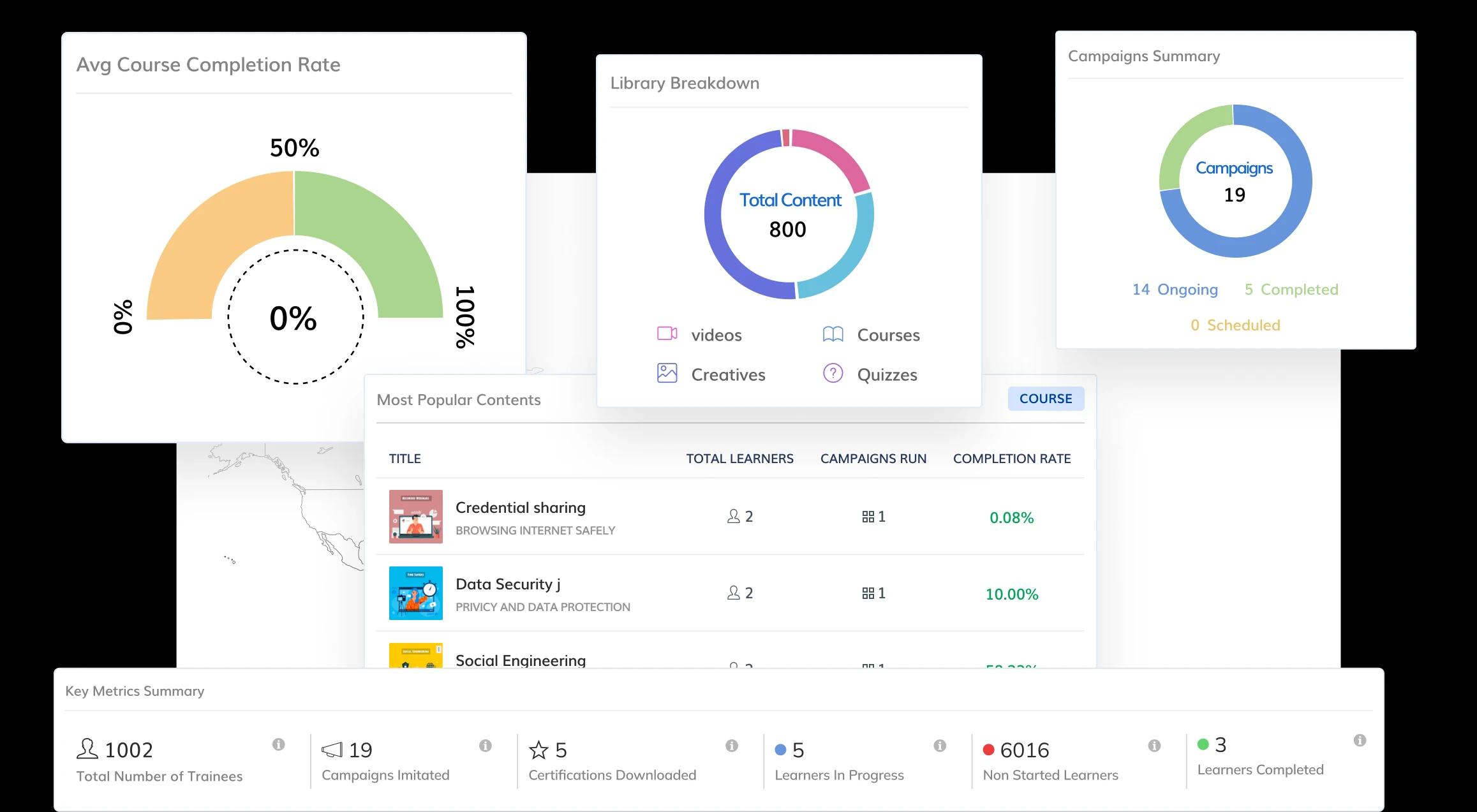Click PRIVACY AND DATA PROTECTION category text
Image resolution: width=1477 pixels, height=812 pixels.
point(543,607)
